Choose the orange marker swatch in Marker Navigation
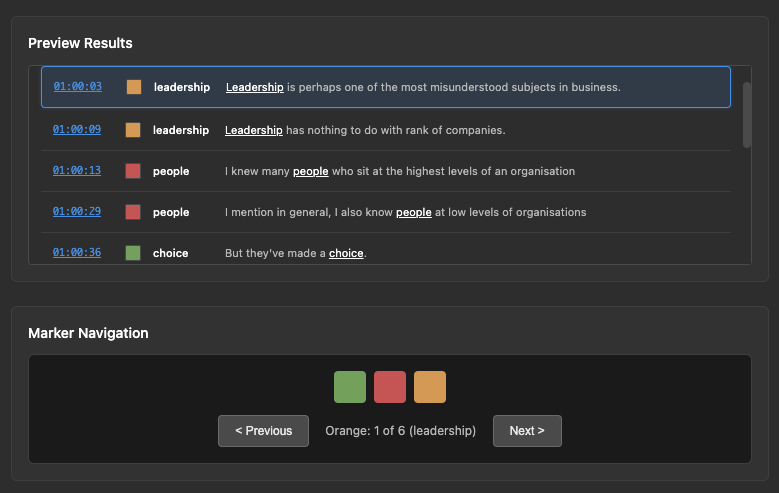Viewport: 779px width, 493px height. (x=430, y=387)
